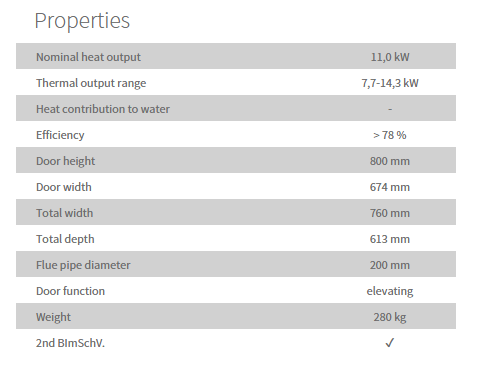Click the 800 mm door height value
The width and height of the screenshot is (477, 369).
pos(390,161)
